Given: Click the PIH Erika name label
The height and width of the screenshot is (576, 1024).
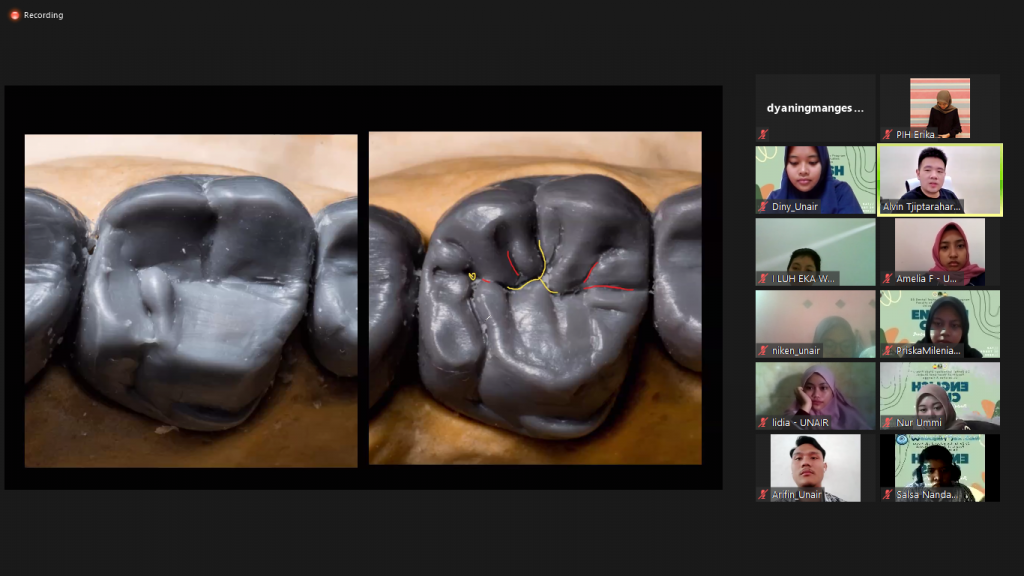Looking at the screenshot, I should pos(914,134).
